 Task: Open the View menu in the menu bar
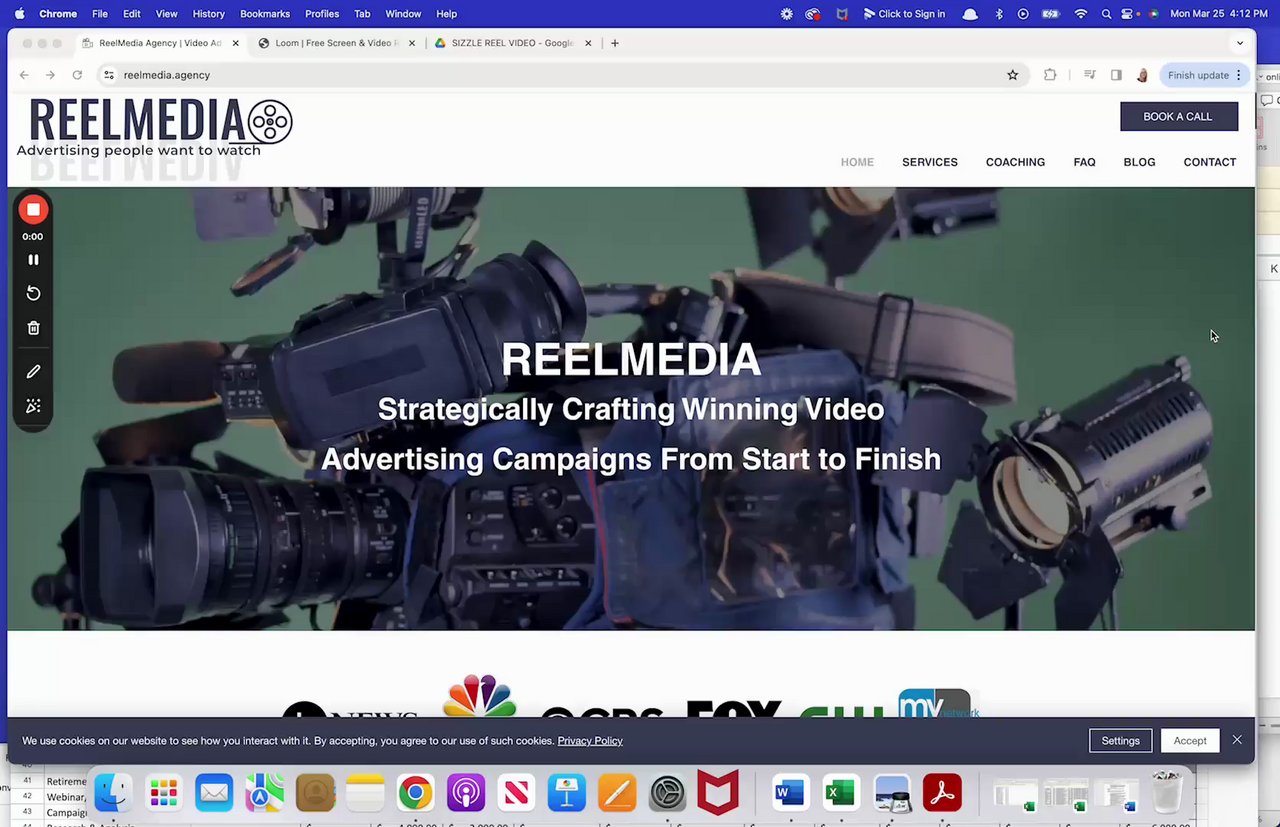166,14
